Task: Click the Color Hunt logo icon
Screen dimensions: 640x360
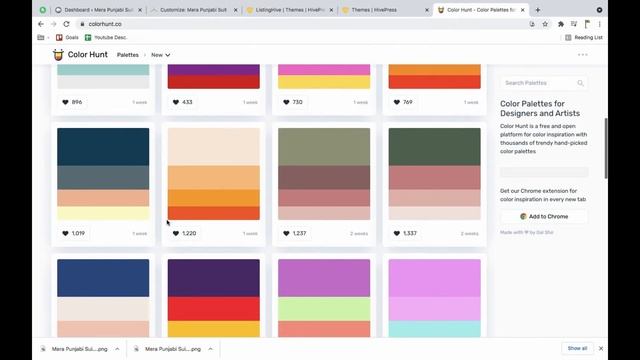Action: [58, 55]
